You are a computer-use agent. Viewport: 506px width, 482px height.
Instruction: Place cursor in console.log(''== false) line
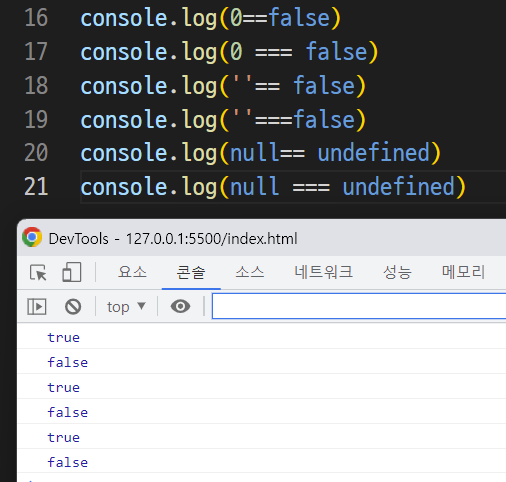223,86
